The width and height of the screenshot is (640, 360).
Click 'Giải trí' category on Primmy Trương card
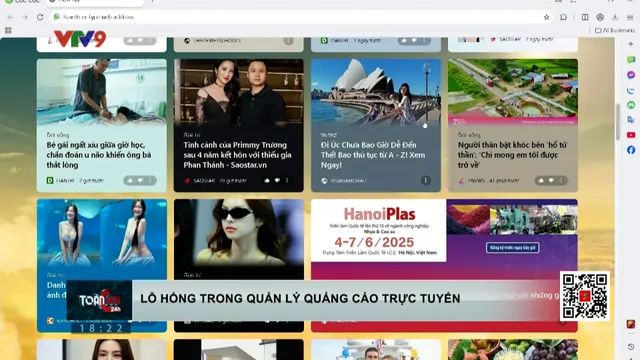point(192,135)
